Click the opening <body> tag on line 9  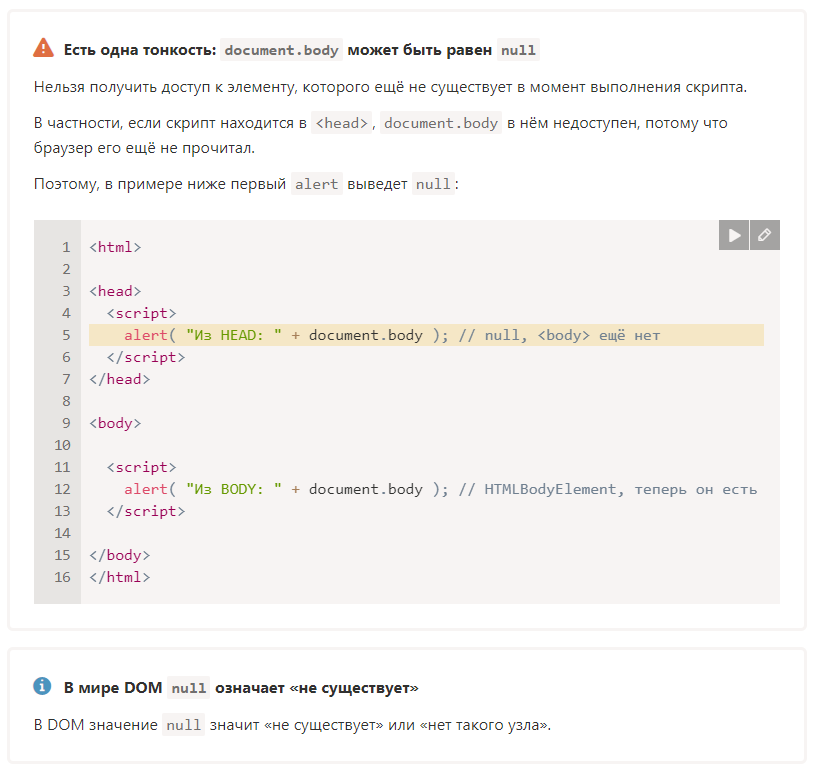tap(115, 423)
